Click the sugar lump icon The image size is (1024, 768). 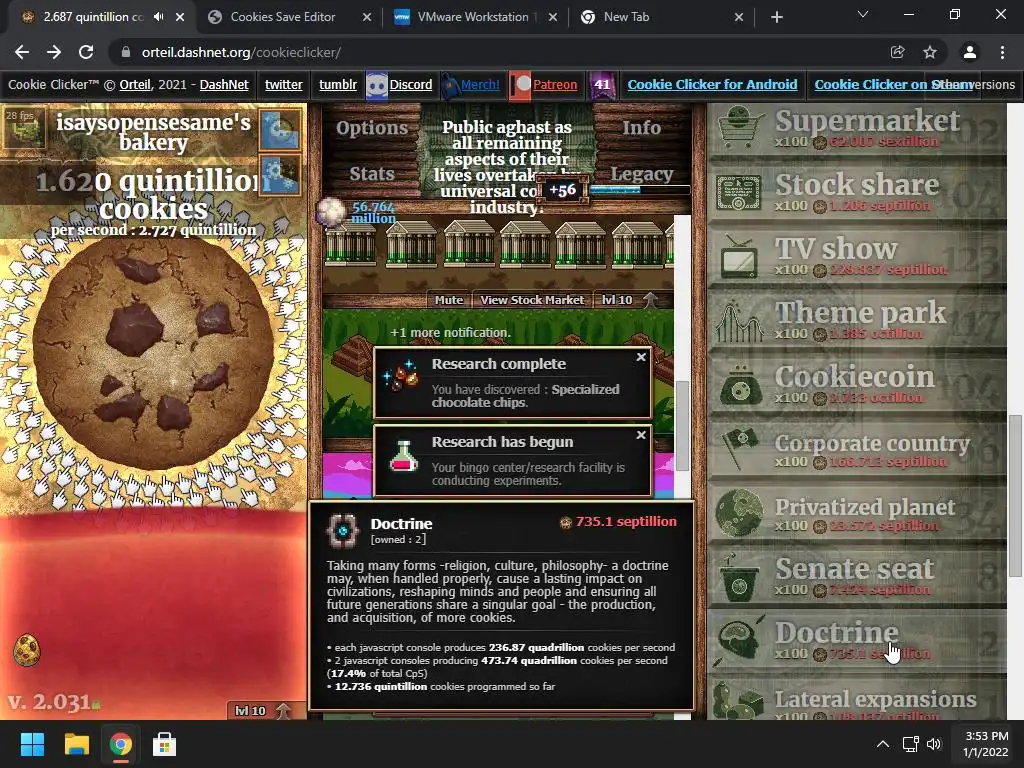[x=331, y=212]
